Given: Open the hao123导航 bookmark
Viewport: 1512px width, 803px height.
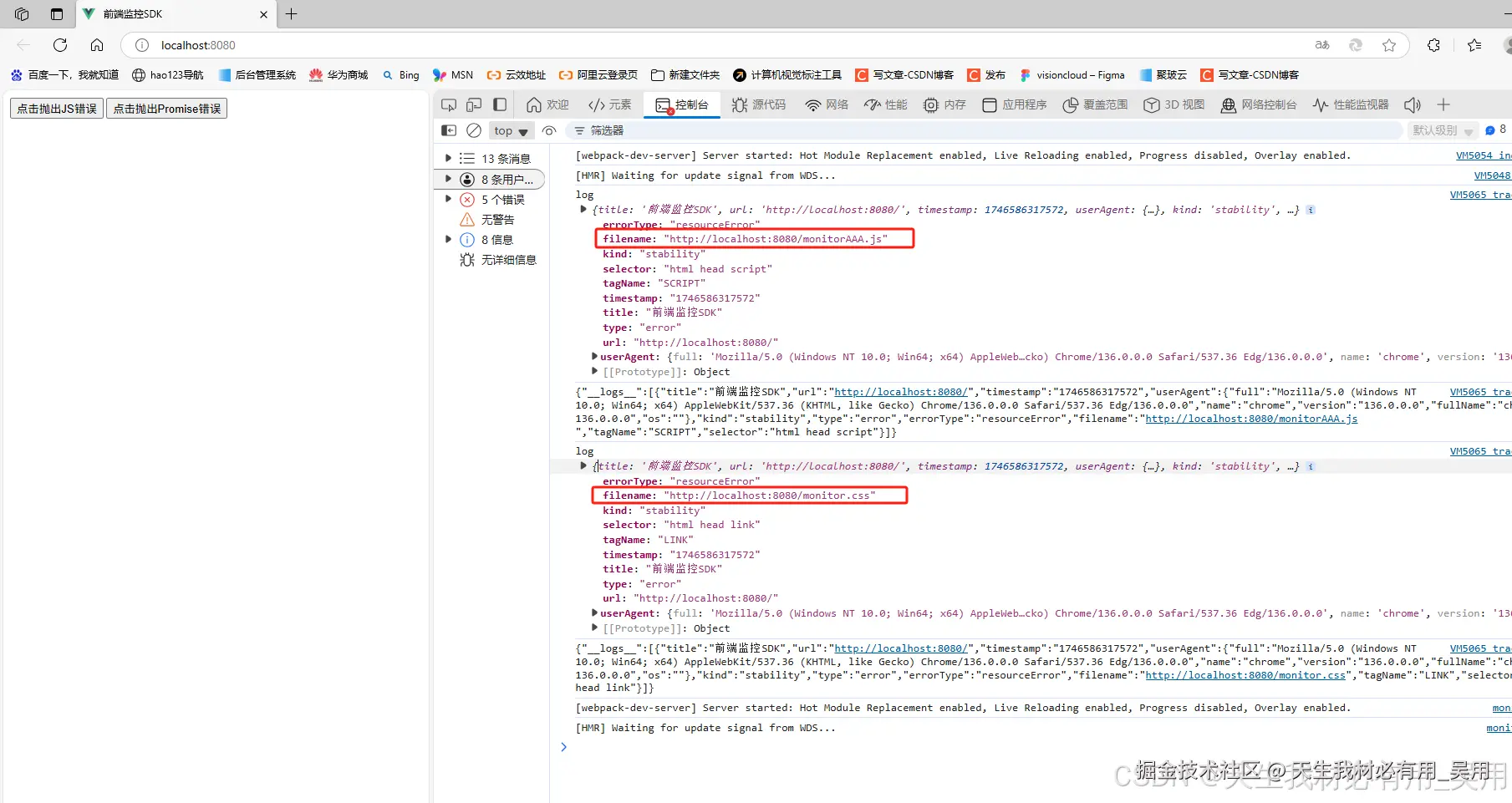Looking at the screenshot, I should (168, 75).
